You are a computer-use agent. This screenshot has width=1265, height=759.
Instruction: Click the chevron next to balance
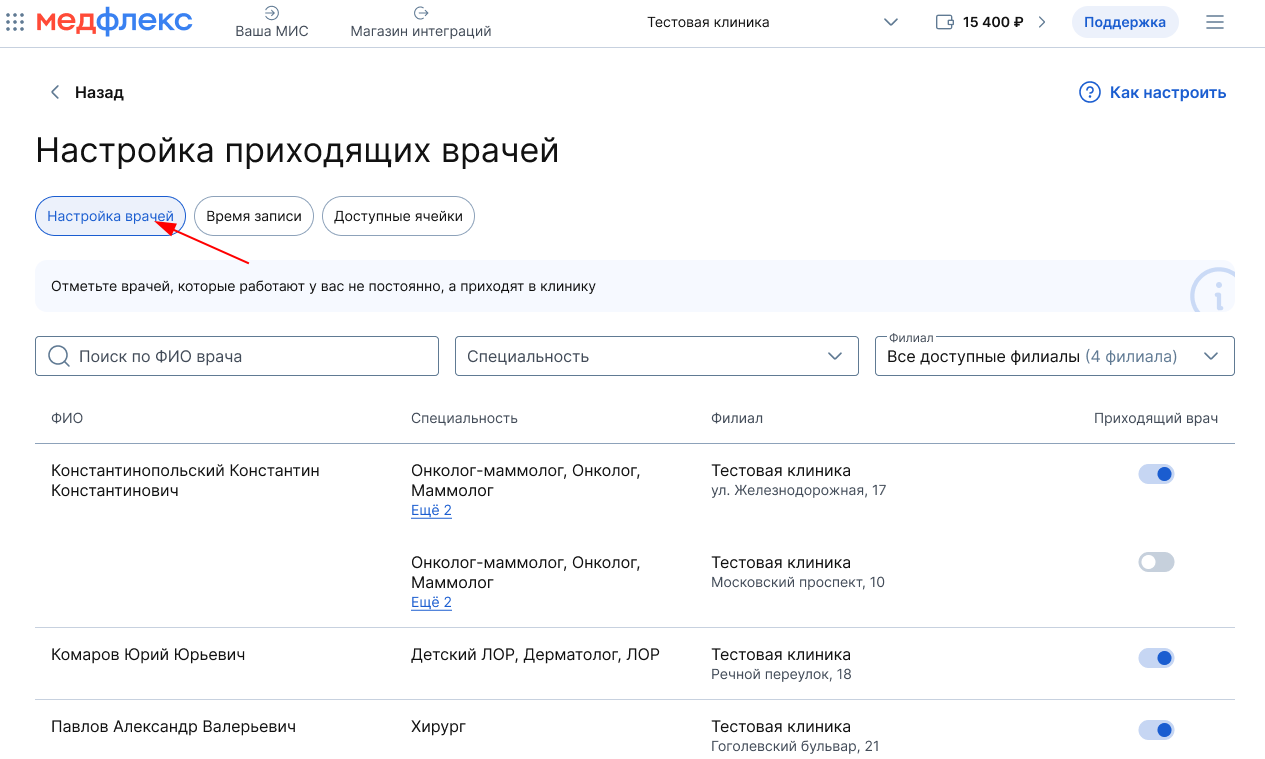tap(1042, 22)
